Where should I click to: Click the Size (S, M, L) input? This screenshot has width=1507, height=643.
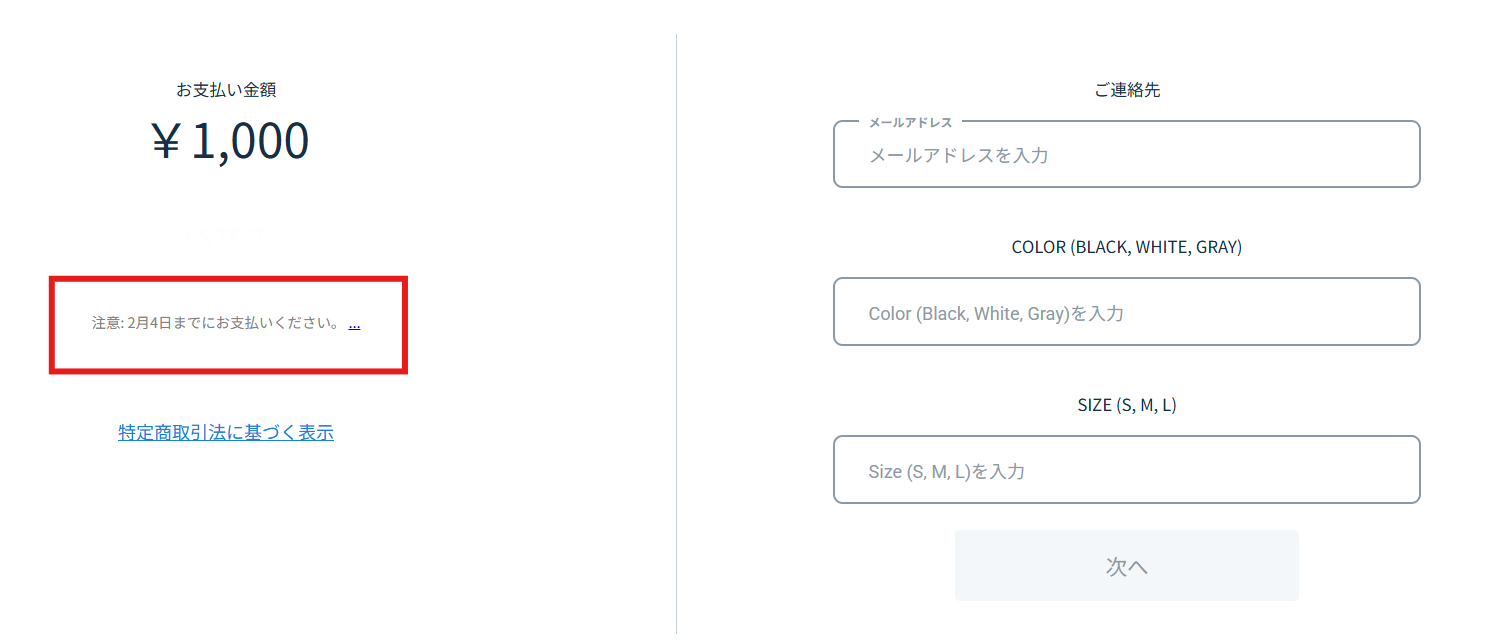tap(1126, 470)
